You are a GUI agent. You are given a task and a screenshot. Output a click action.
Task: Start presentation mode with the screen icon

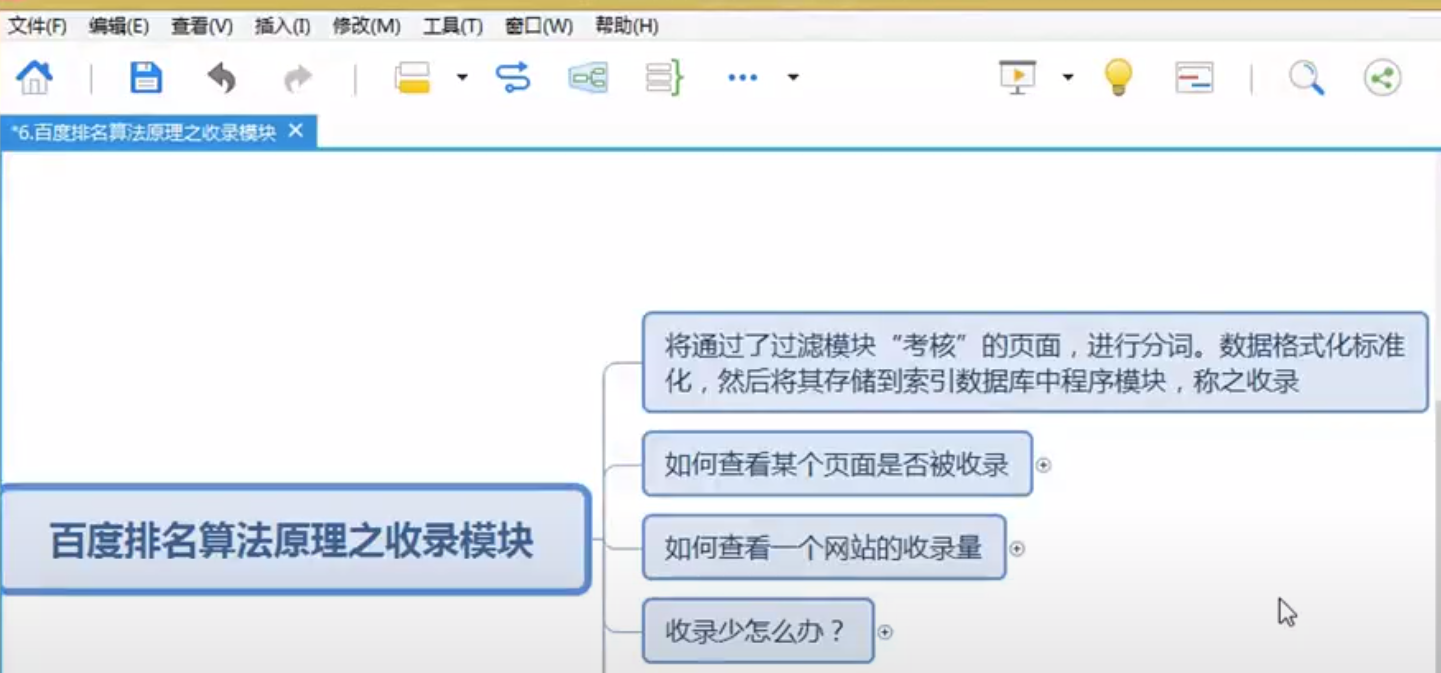pyautogui.click(x=1018, y=77)
